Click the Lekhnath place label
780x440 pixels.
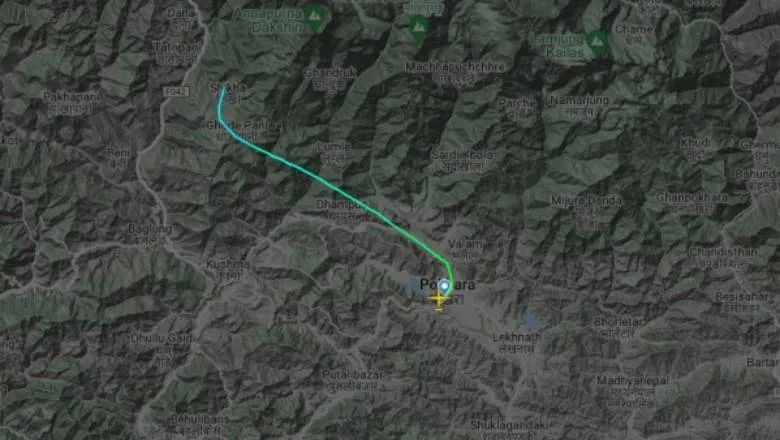click(x=517, y=337)
